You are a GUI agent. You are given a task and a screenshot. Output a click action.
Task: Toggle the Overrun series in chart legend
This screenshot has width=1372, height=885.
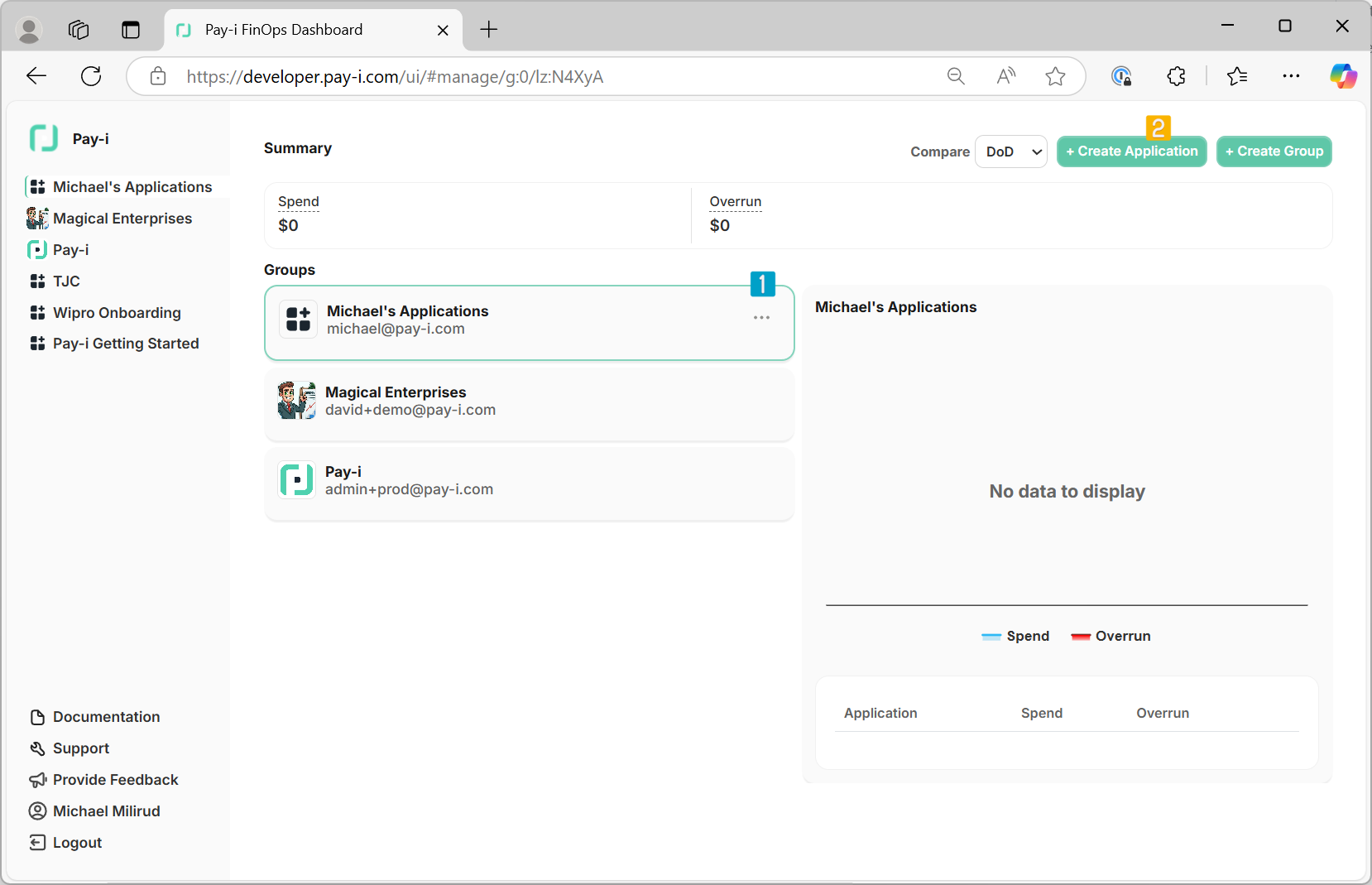point(1111,636)
